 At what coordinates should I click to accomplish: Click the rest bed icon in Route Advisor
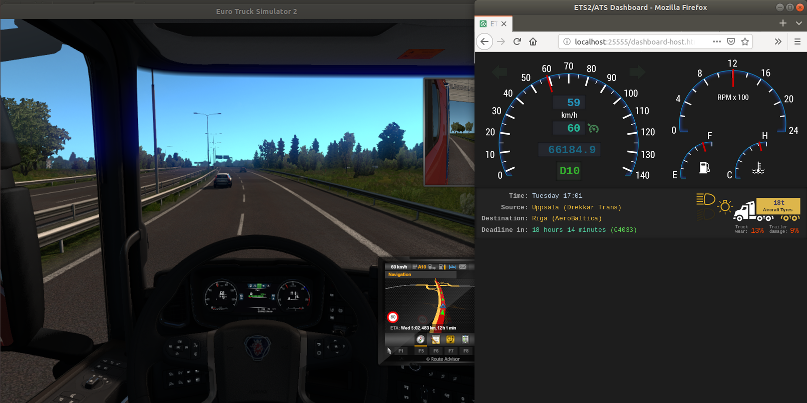(x=452, y=267)
